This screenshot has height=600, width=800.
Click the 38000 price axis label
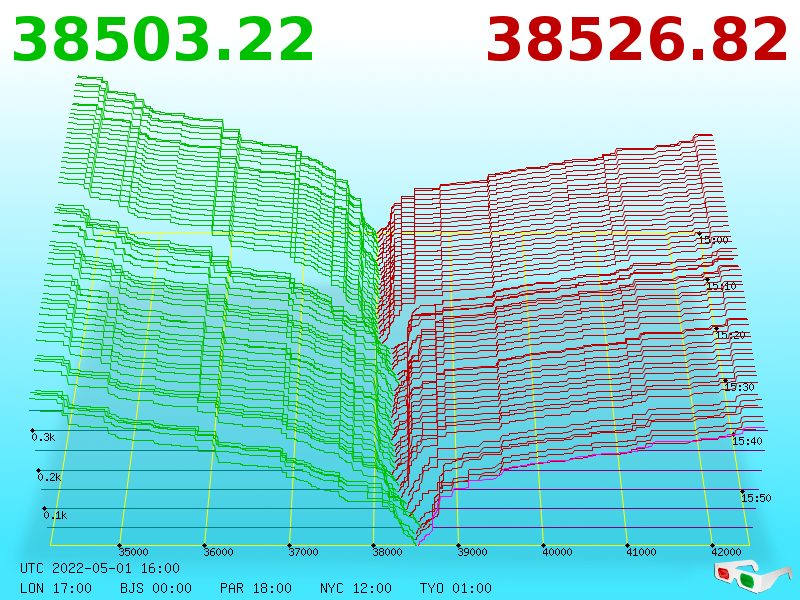[x=387, y=552]
